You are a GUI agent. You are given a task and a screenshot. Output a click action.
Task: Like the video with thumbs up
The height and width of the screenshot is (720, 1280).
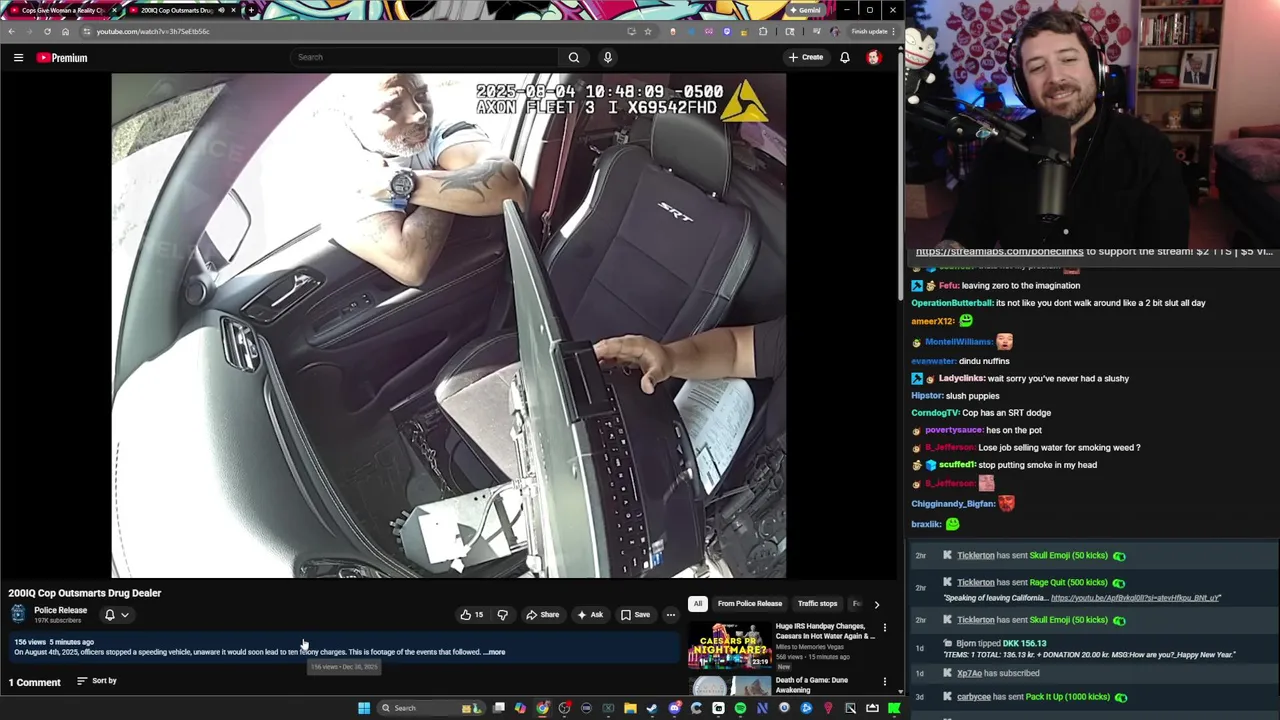(471, 614)
